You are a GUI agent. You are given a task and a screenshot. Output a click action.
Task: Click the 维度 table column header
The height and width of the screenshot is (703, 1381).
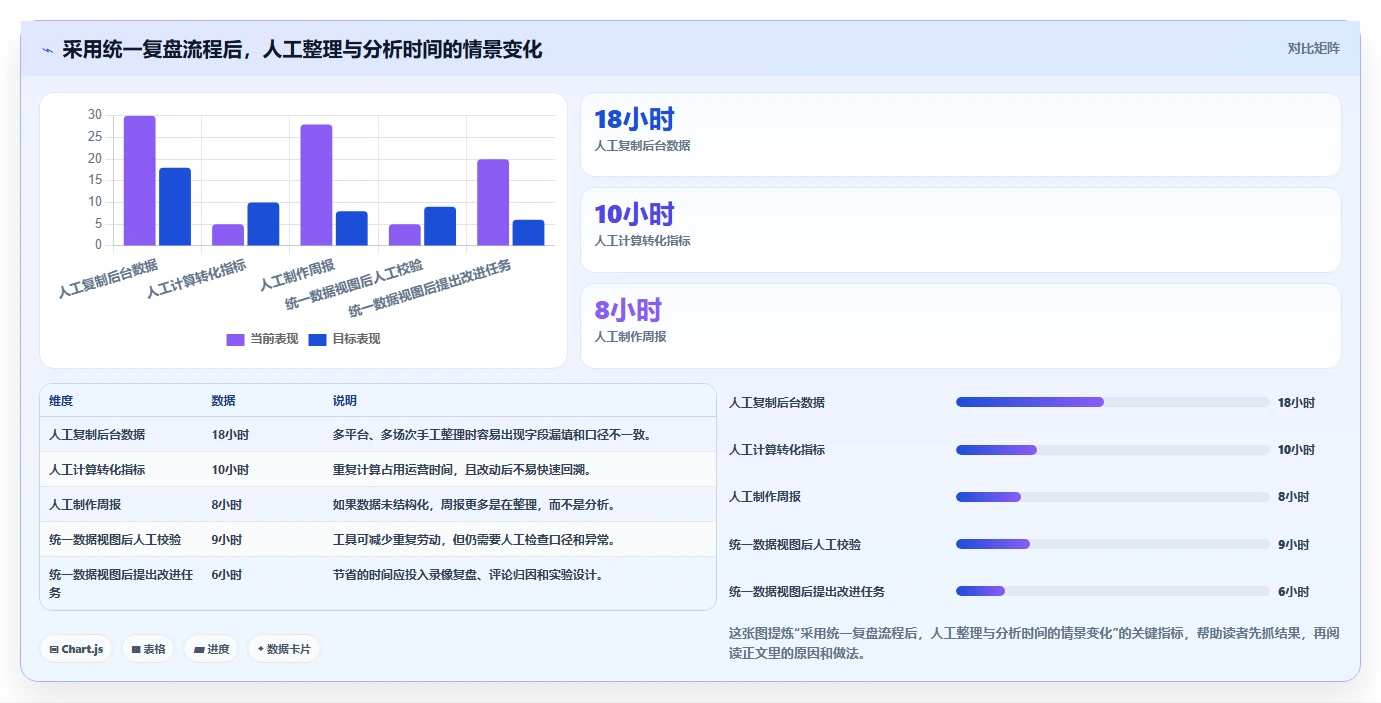pyautogui.click(x=61, y=401)
